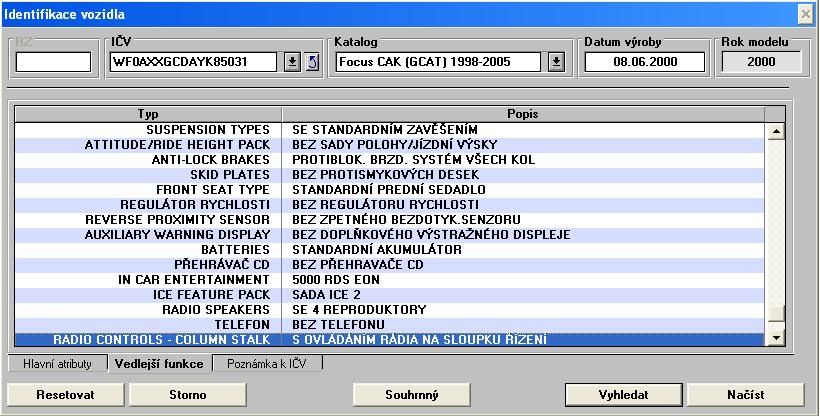Close the Identifikace vozidla dialog
820x416 pixels.
tap(805, 14)
